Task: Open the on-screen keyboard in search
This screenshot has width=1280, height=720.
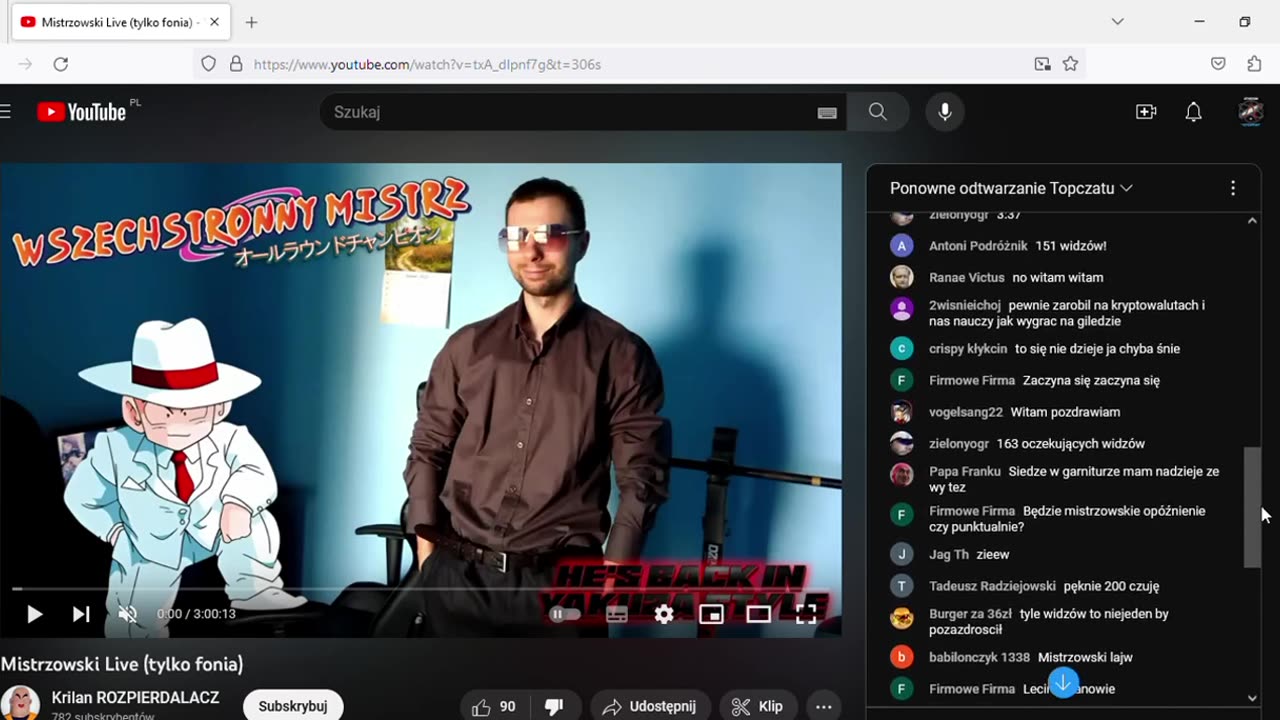Action: click(827, 113)
